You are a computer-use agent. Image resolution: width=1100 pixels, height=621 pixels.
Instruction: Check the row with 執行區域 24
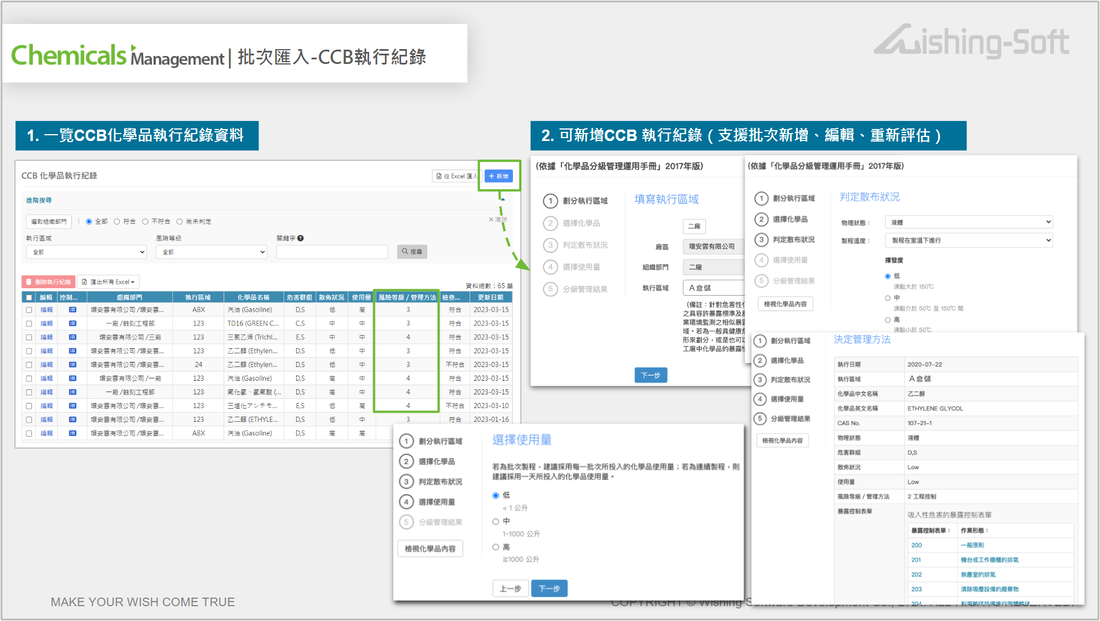pyautogui.click(x=29, y=365)
